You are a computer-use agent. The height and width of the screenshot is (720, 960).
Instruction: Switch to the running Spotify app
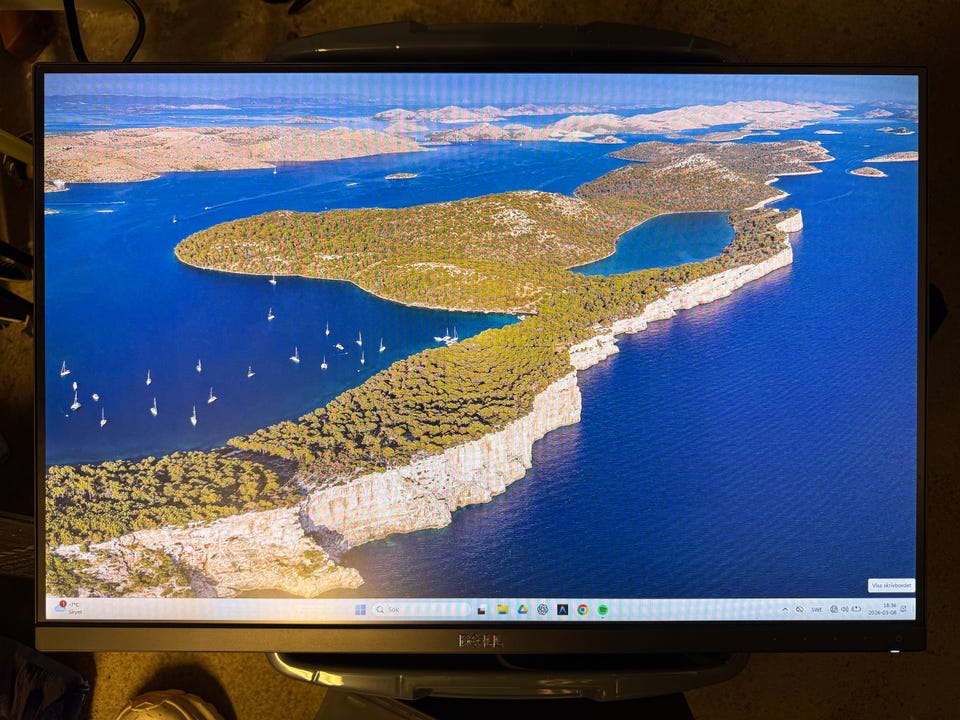[603, 609]
